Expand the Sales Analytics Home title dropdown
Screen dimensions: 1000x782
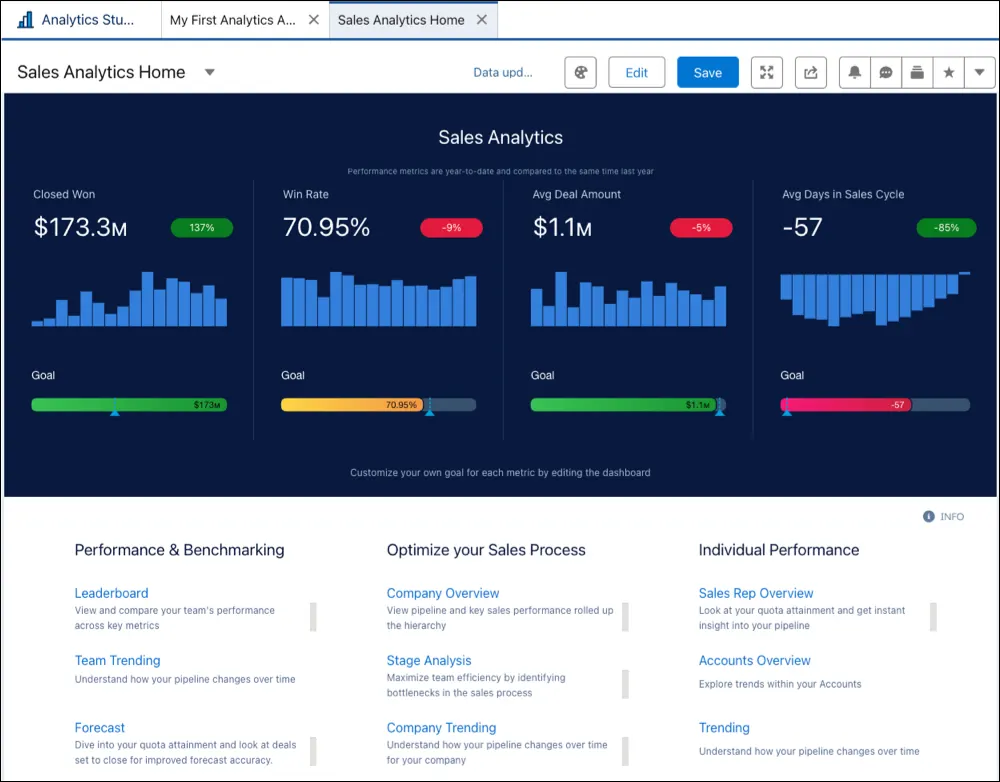(x=209, y=72)
